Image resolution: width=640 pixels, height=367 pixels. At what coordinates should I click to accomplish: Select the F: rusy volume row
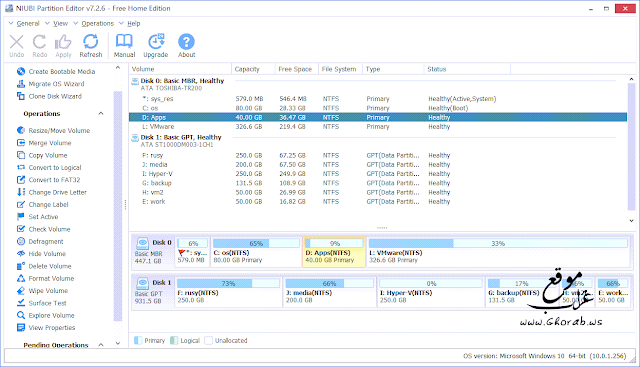(378, 156)
